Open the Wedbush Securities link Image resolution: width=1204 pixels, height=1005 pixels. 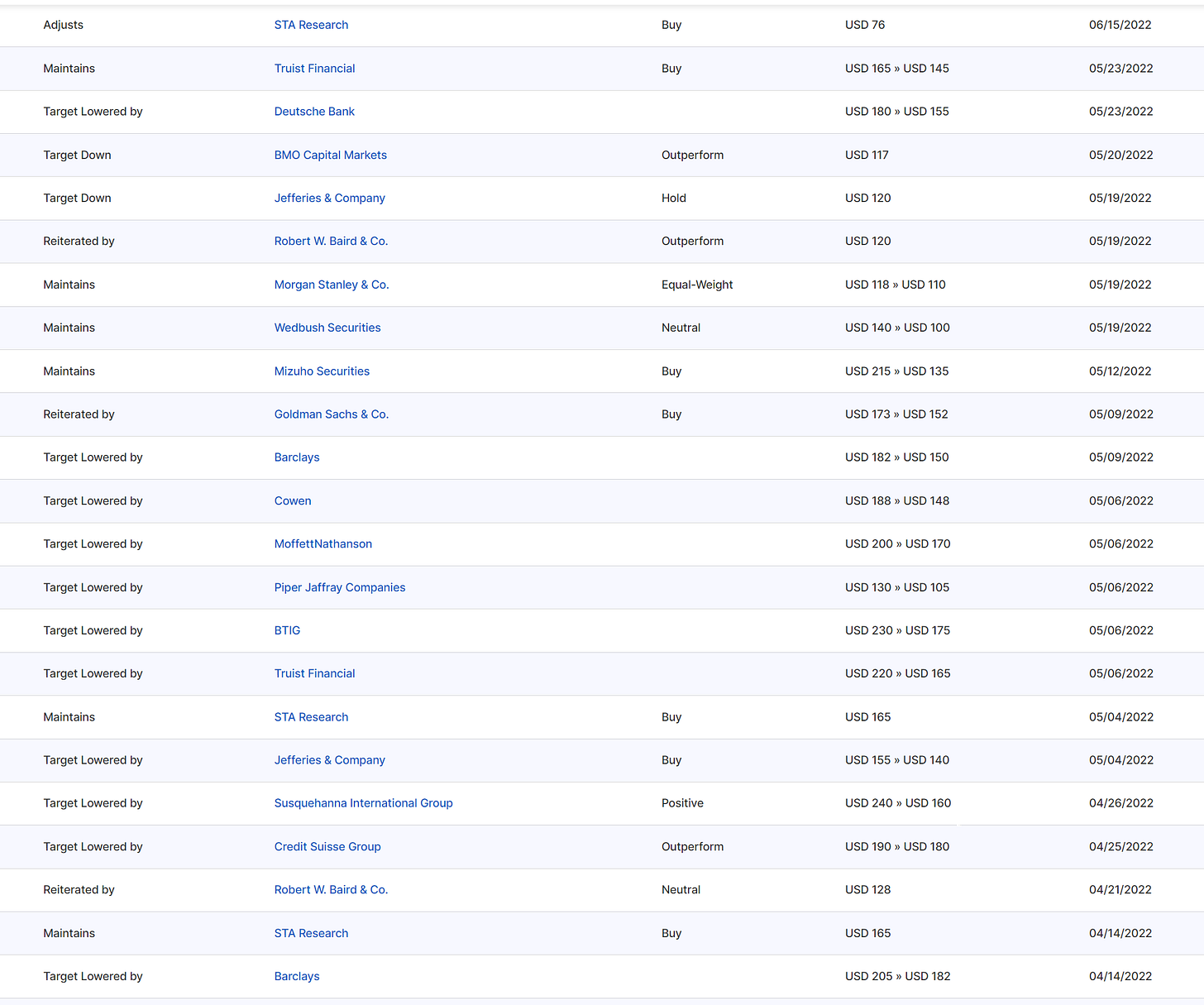pyautogui.click(x=327, y=328)
